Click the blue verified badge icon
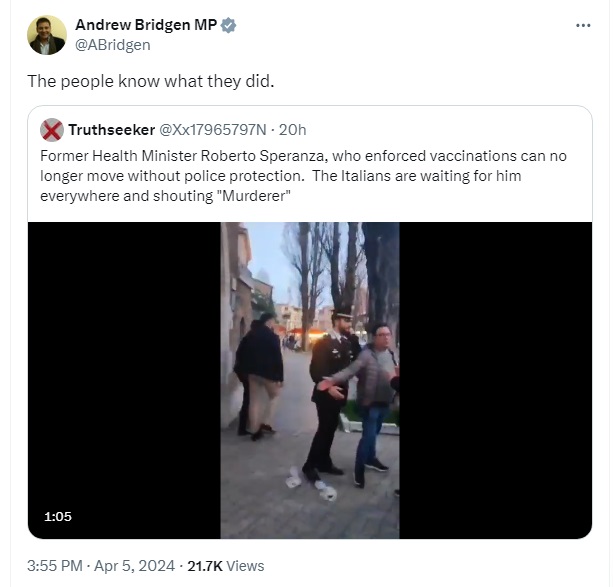This screenshot has height=587, width=613. 228,25
